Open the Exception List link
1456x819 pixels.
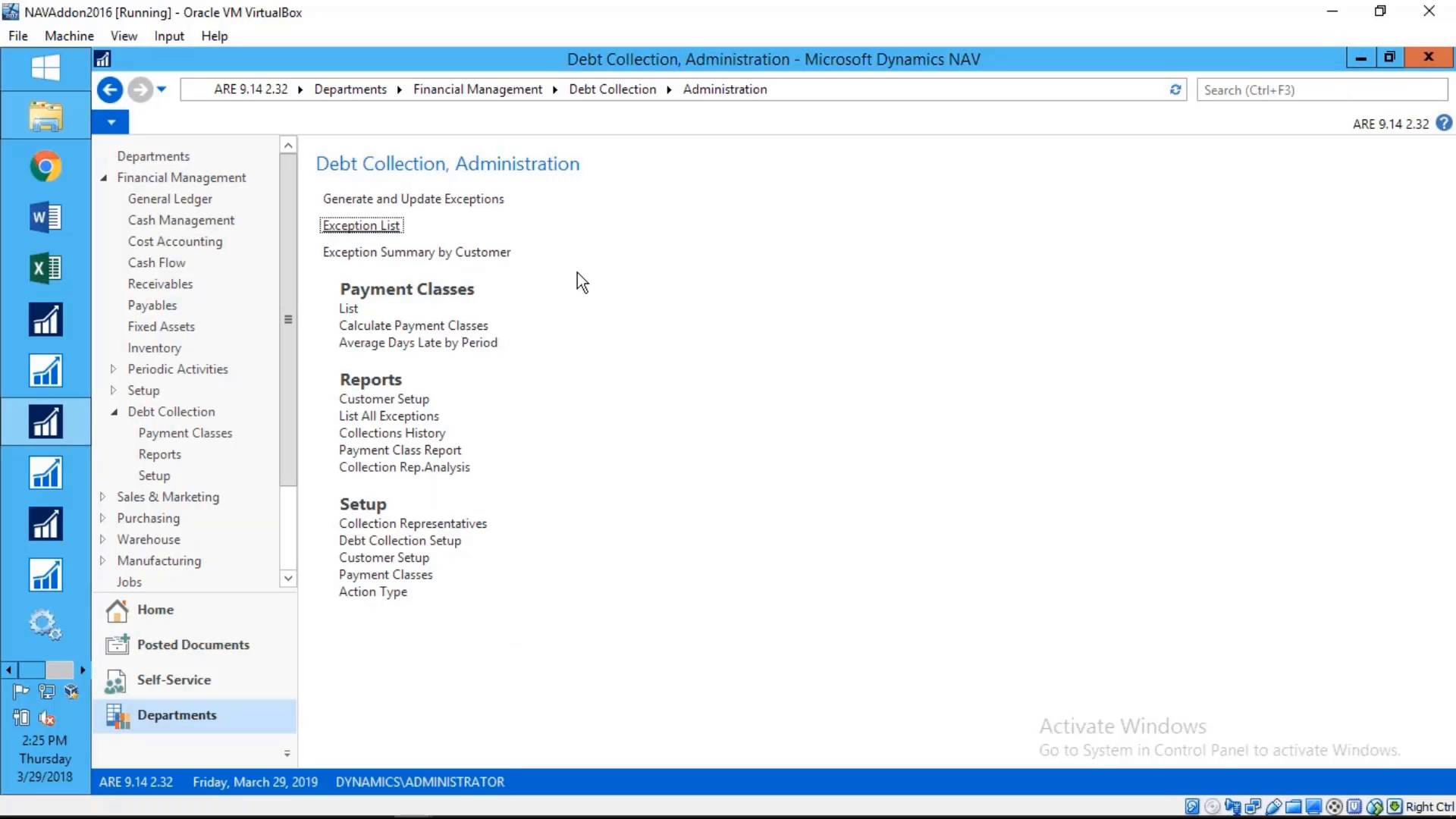point(360,225)
